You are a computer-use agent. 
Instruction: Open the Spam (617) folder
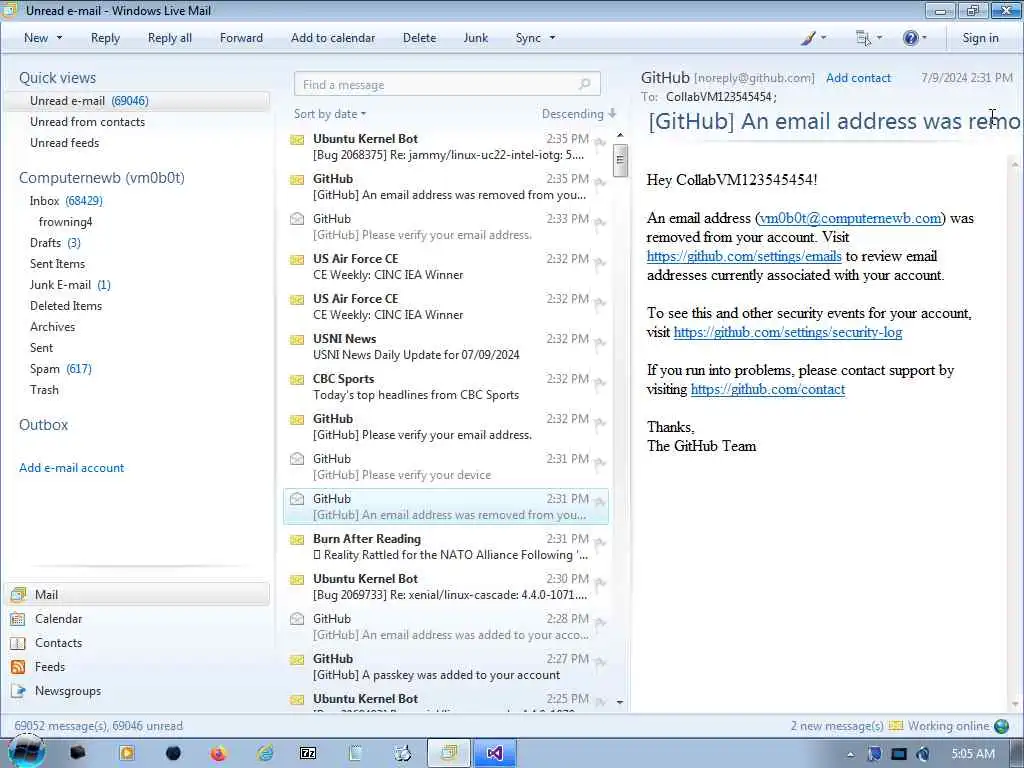point(60,368)
